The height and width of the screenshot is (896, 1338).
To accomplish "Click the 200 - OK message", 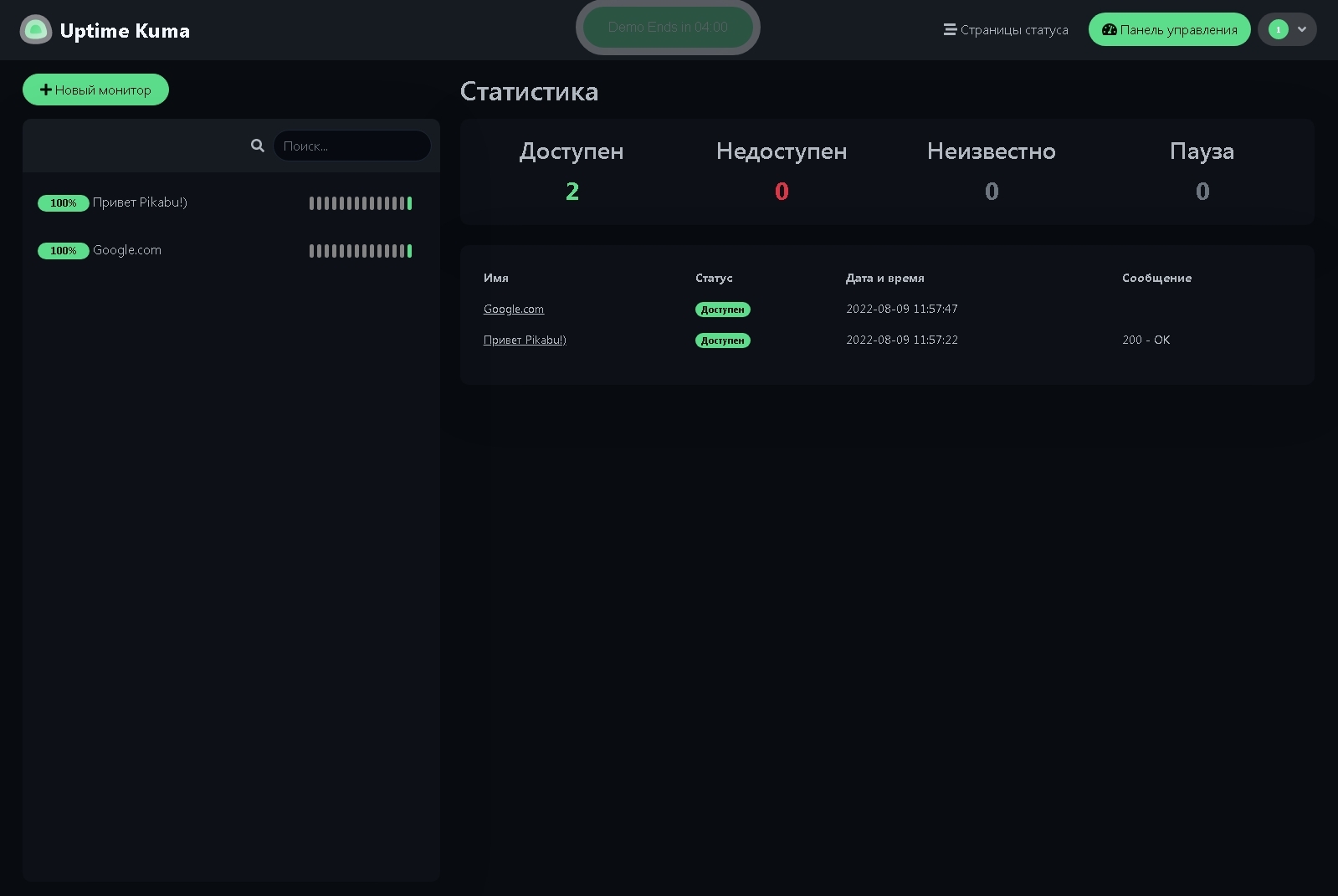I will 1146,340.
